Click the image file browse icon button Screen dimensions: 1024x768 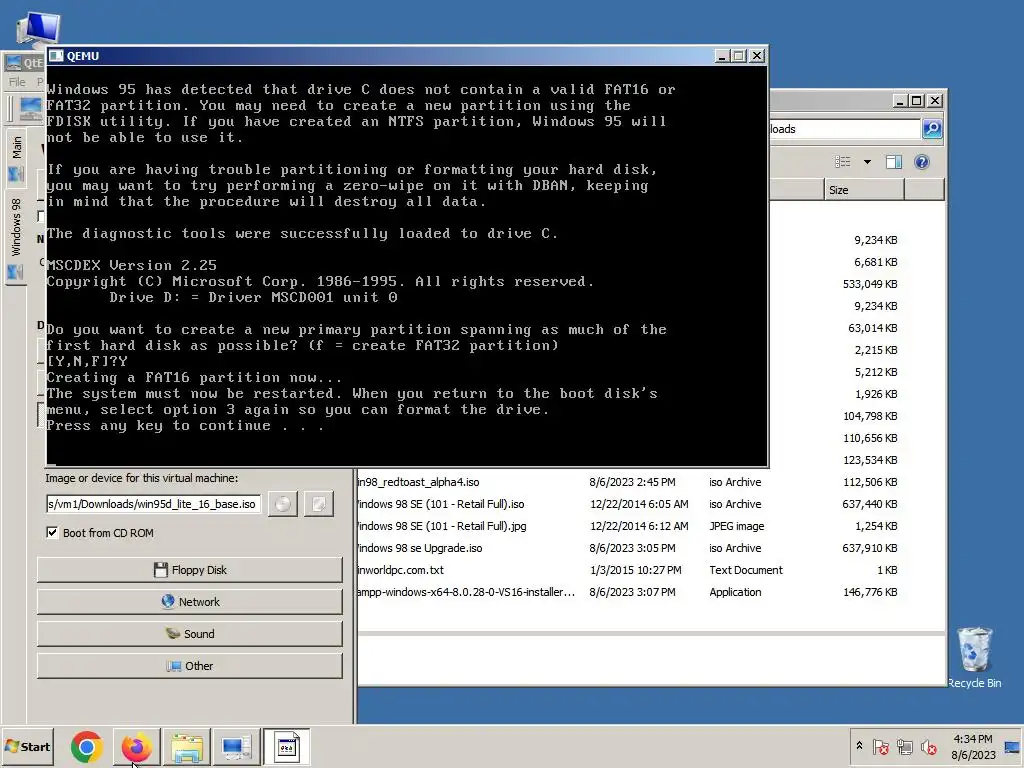(x=319, y=504)
